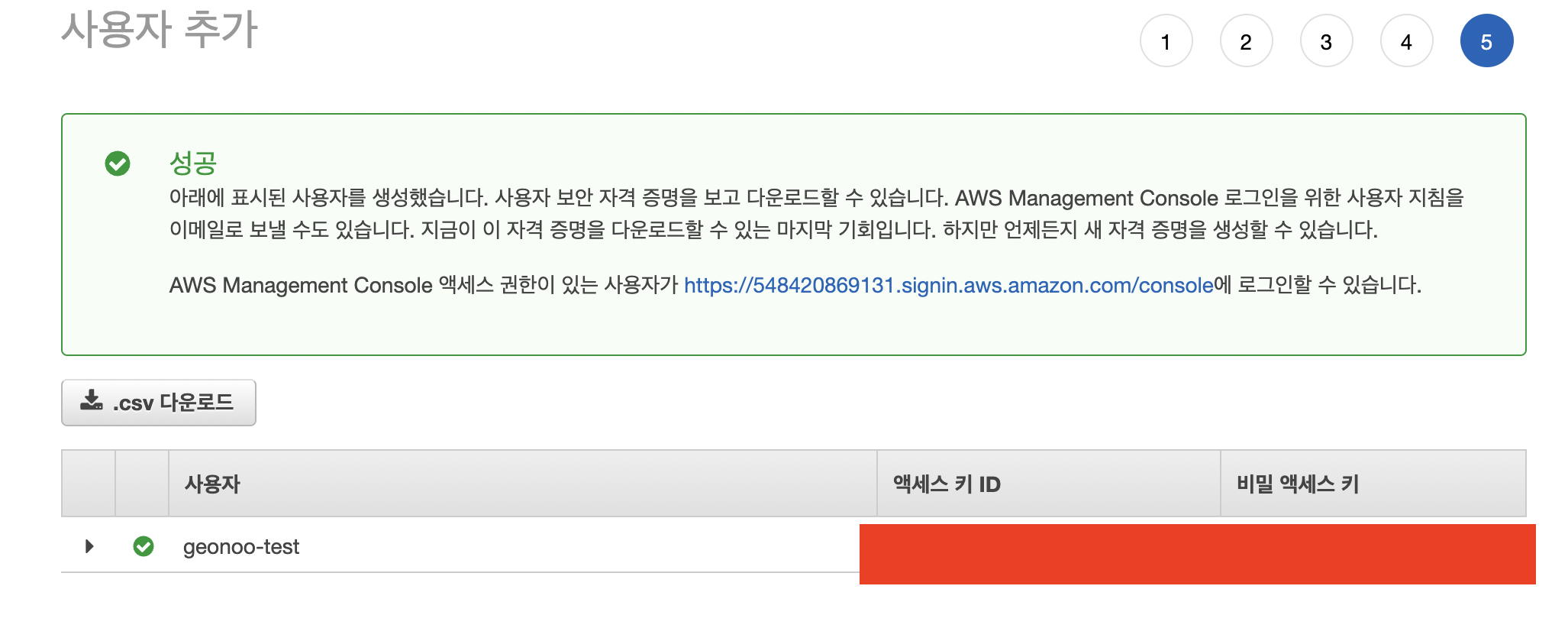Image resolution: width=1568 pixels, height=628 pixels.
Task: Click the 사용자 추가 page title
Action: pos(160,29)
